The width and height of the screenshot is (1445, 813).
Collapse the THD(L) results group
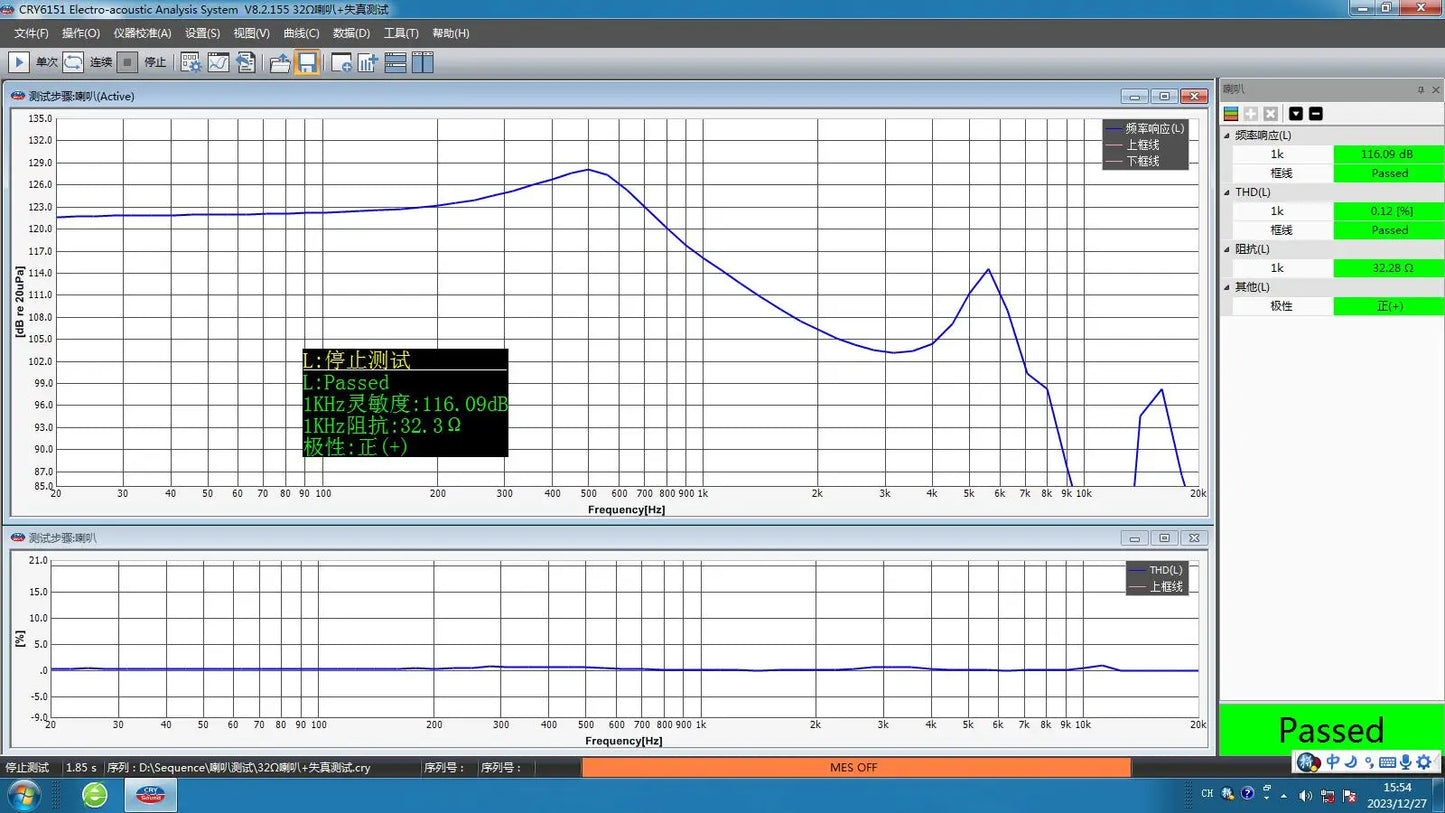pyautogui.click(x=1227, y=192)
